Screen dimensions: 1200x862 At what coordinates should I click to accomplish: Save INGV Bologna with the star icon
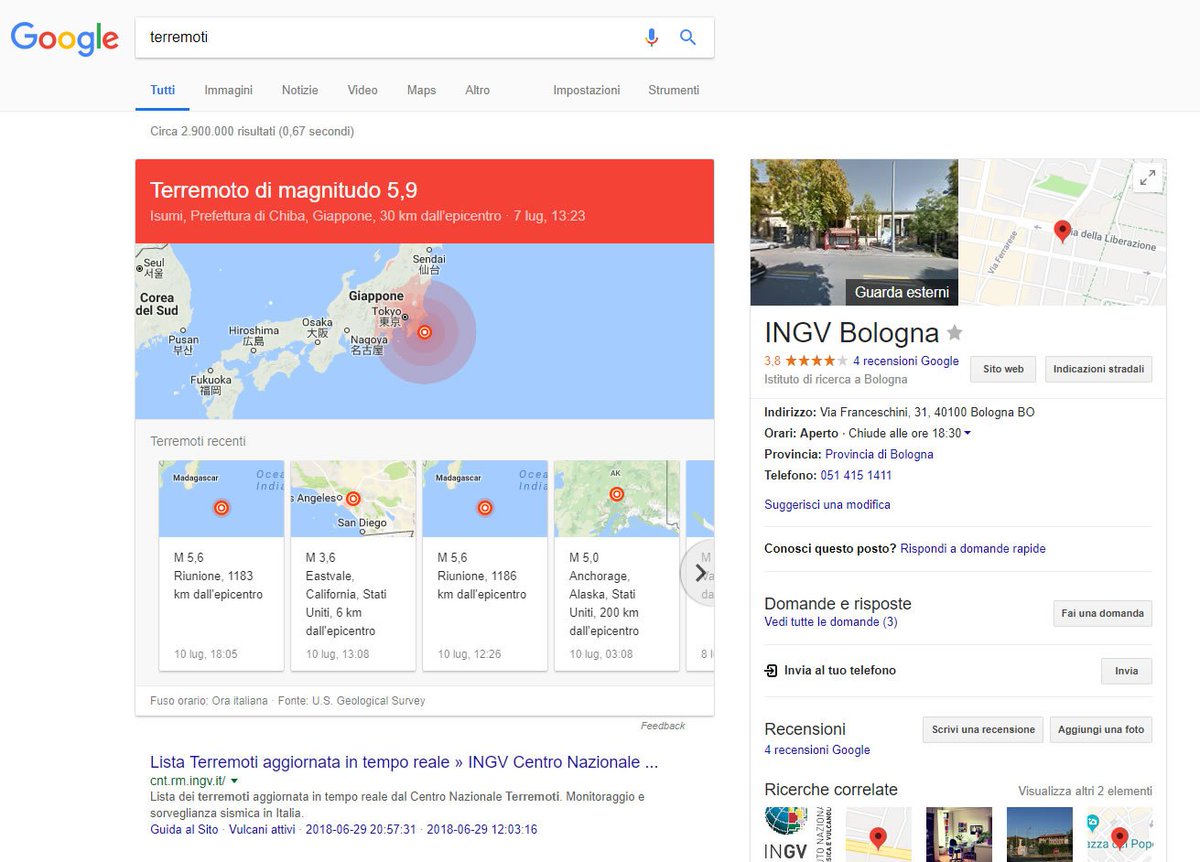tap(955, 332)
